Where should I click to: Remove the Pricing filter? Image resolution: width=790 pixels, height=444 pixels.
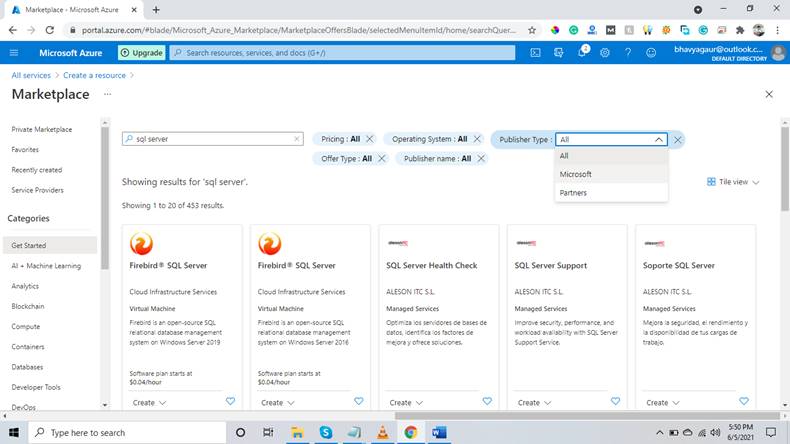point(370,139)
